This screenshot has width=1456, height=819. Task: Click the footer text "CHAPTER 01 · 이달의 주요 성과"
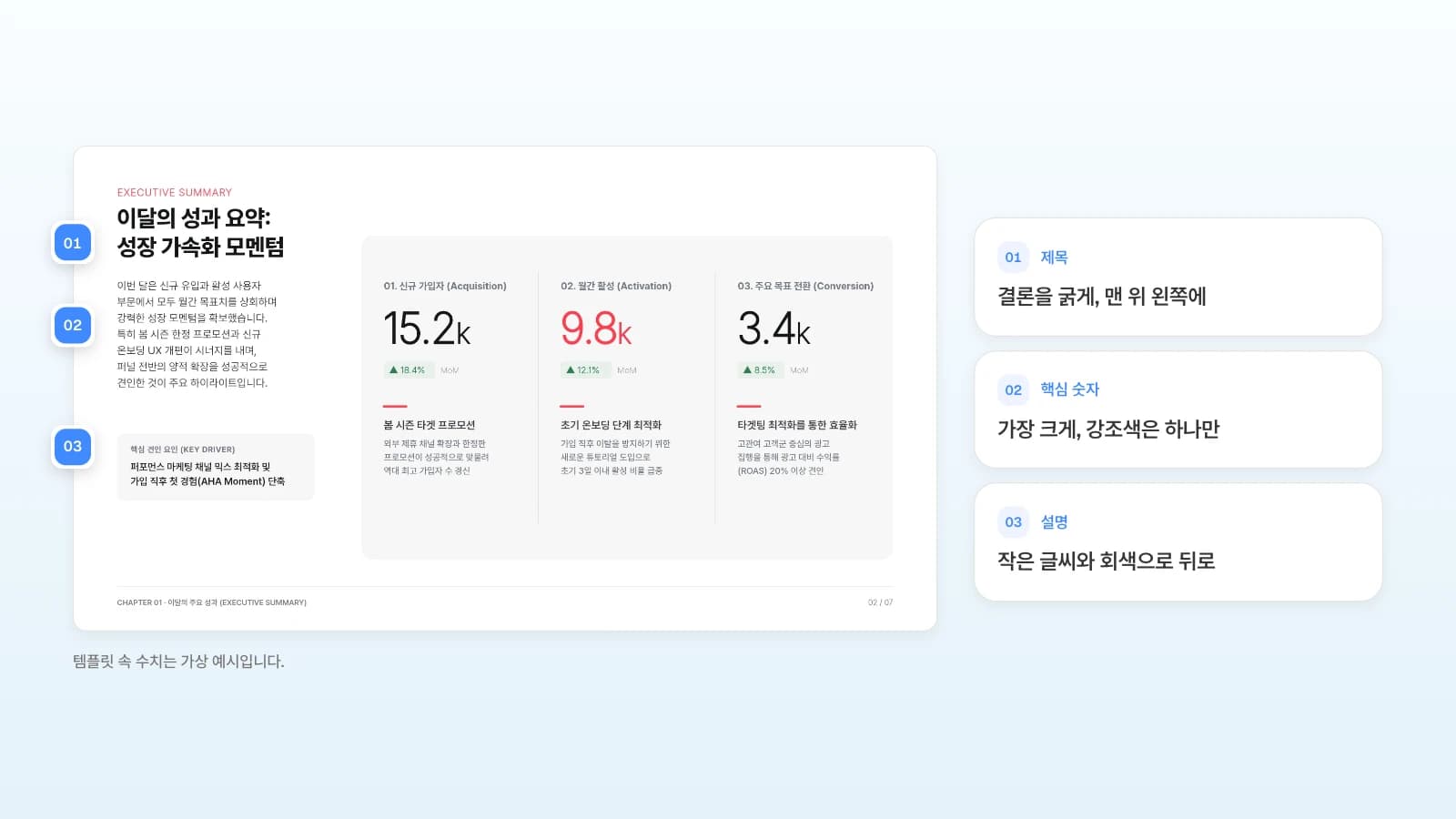[212, 602]
